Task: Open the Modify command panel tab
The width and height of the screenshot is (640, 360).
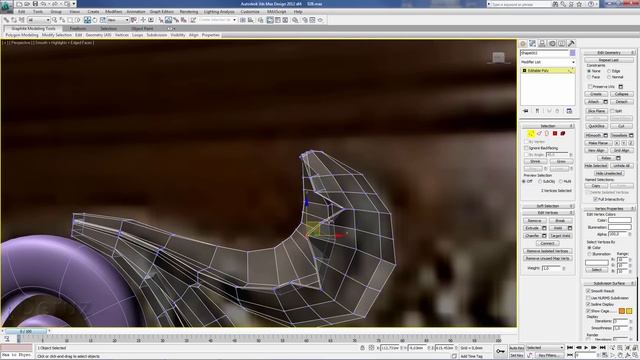Action: pyautogui.click(x=533, y=43)
